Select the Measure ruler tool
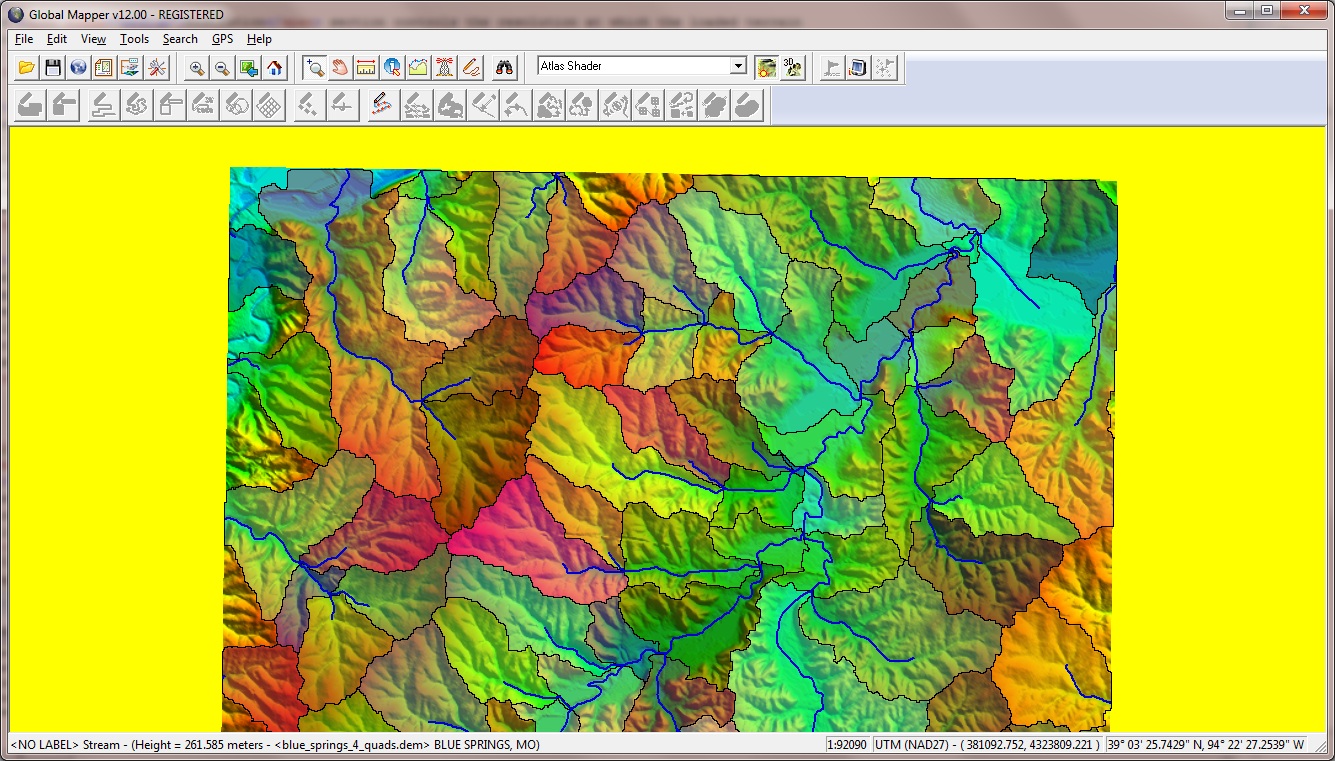 pyautogui.click(x=366, y=68)
